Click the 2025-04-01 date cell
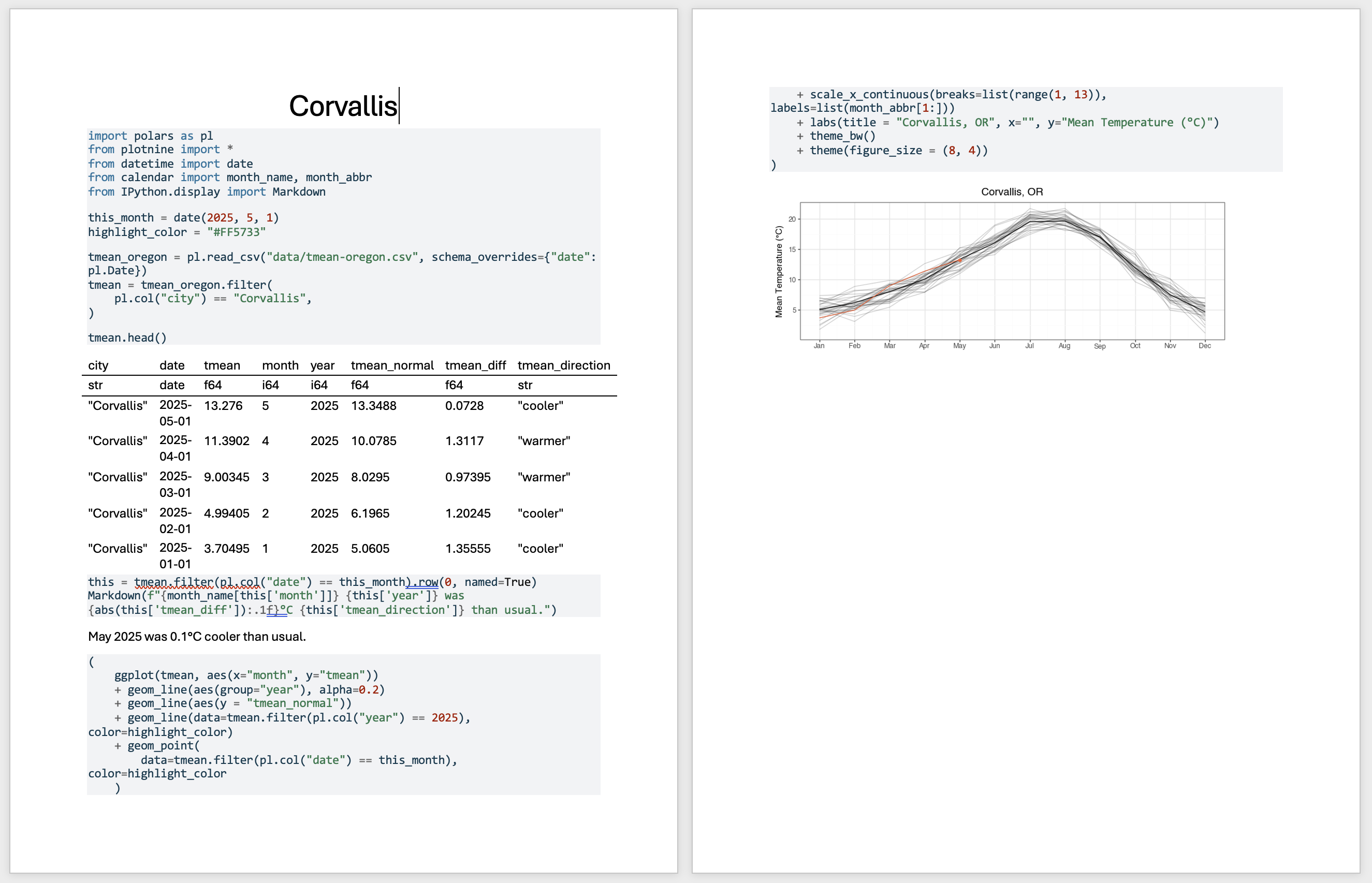Screen dimensions: 1372x883 point(175,448)
